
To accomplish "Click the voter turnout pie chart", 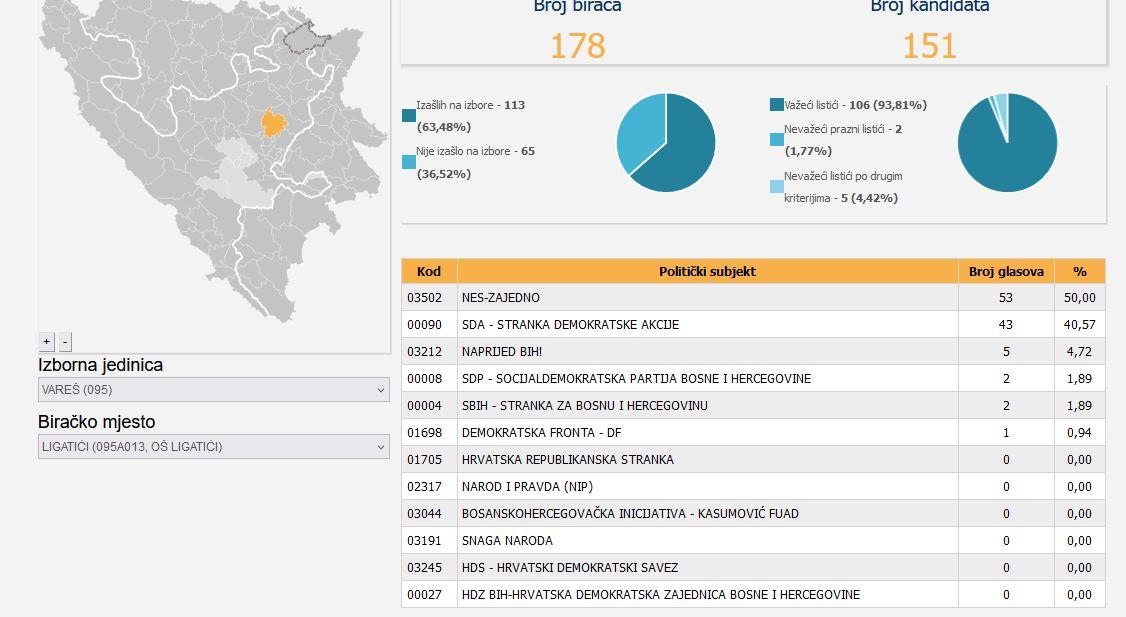I will pyautogui.click(x=666, y=142).
